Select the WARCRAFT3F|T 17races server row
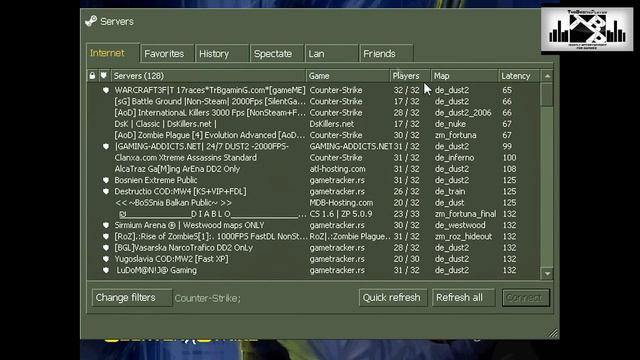Viewport: 640px width, 360px height. click(313, 90)
